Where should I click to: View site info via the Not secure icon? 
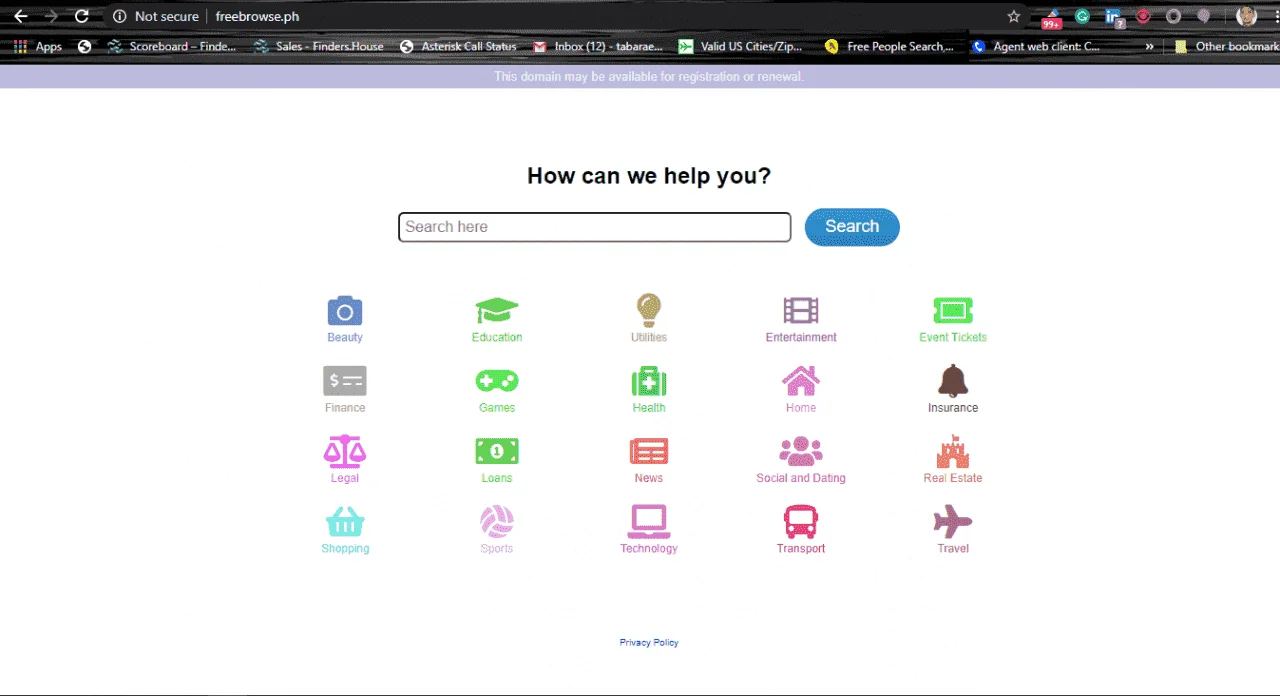120,16
